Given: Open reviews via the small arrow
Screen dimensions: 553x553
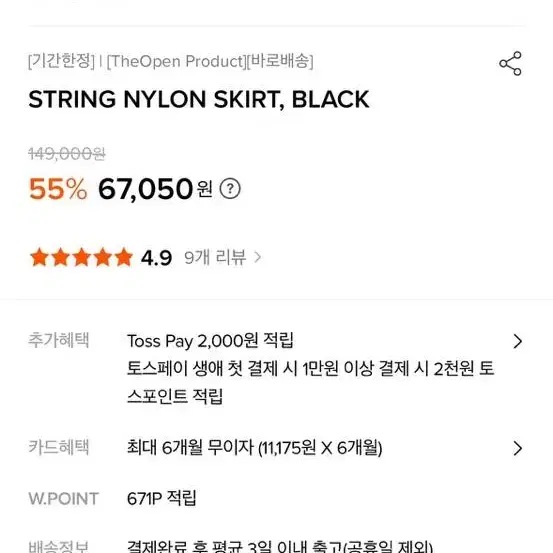Looking at the screenshot, I should 258,257.
